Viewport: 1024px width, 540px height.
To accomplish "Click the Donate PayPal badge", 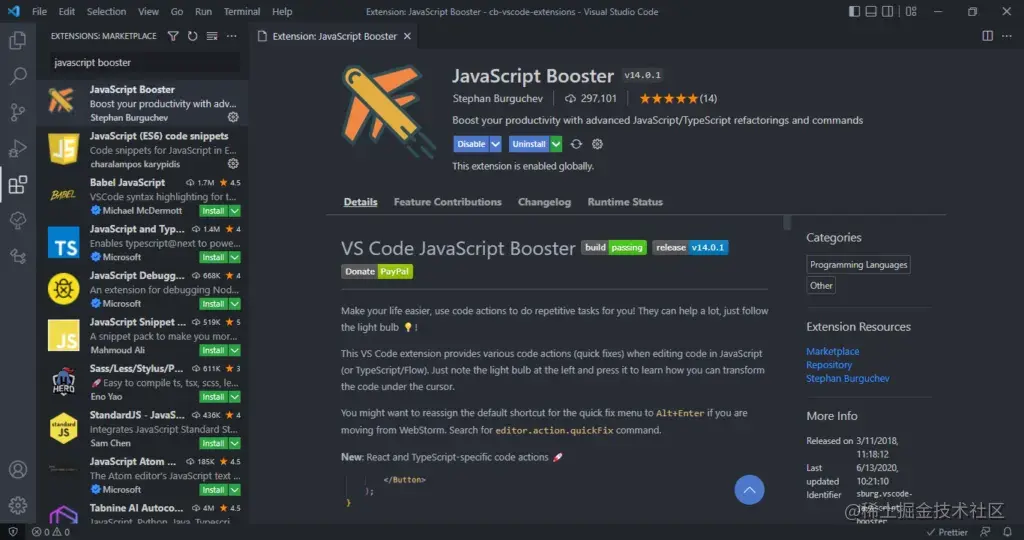I will [x=377, y=272].
